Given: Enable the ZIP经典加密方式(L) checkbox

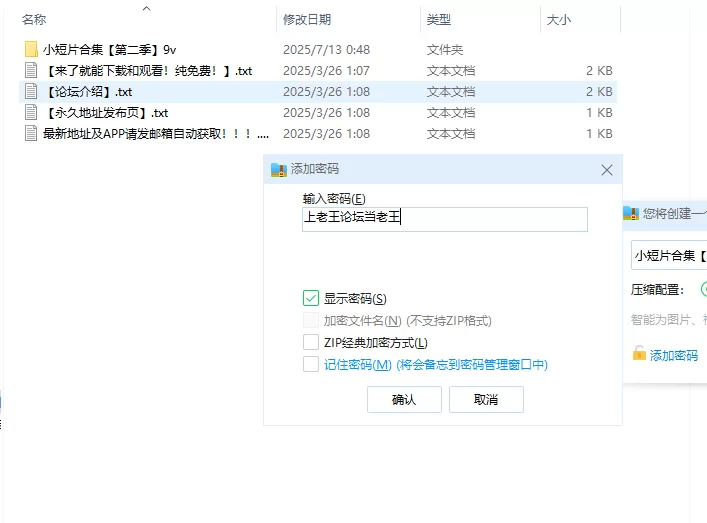Looking at the screenshot, I should coord(311,342).
